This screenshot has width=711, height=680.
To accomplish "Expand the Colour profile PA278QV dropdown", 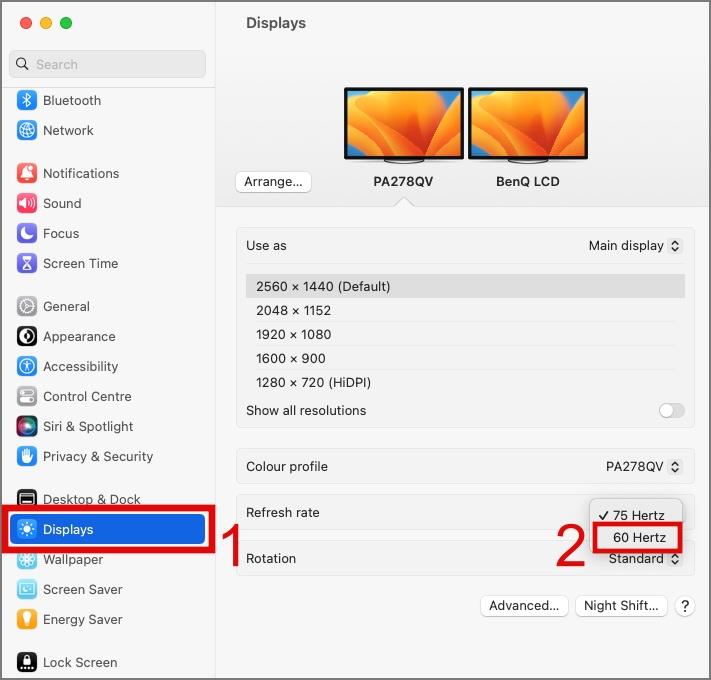I will [643, 466].
